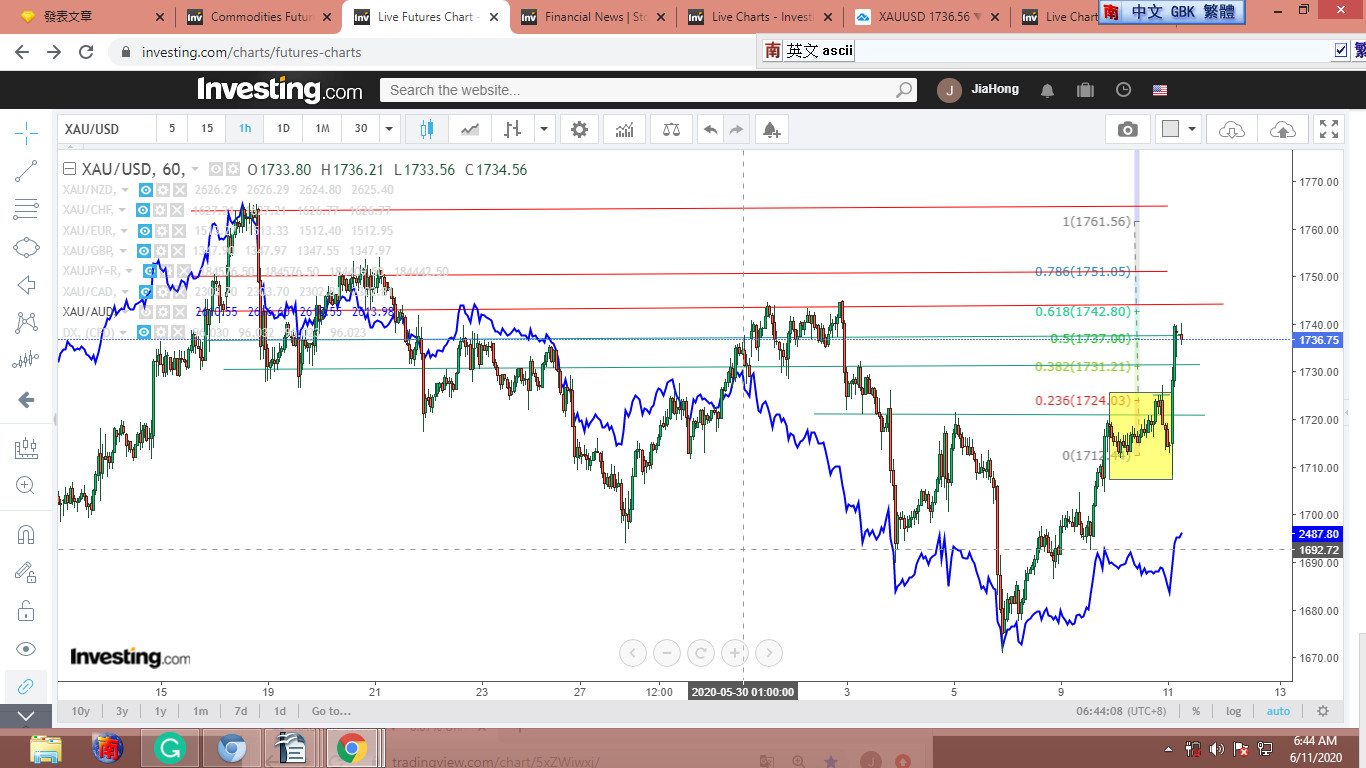The image size is (1366, 768).
Task: Click the Go to... date button
Action: [331, 711]
